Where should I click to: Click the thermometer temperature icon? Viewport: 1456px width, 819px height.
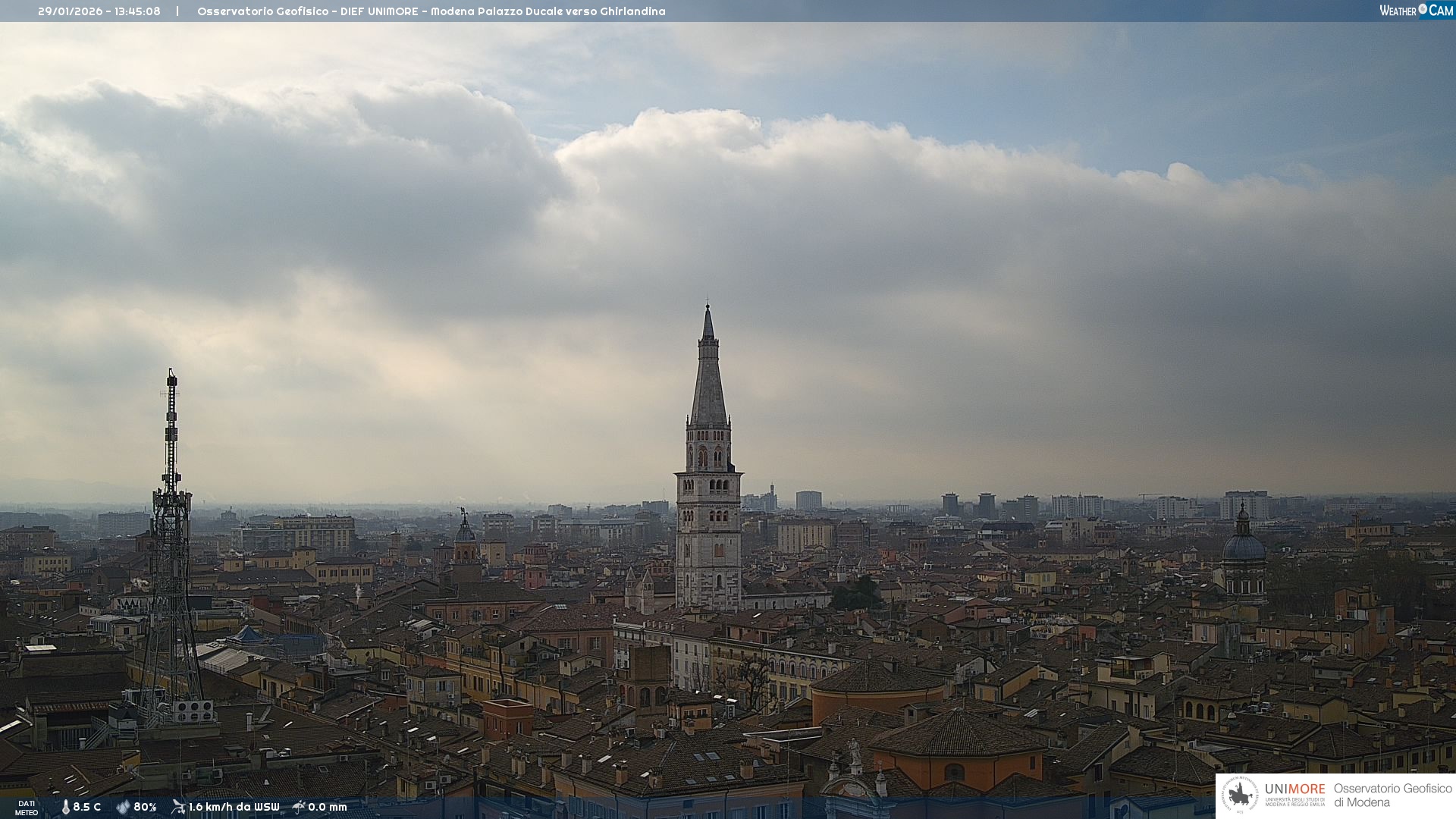point(65,808)
